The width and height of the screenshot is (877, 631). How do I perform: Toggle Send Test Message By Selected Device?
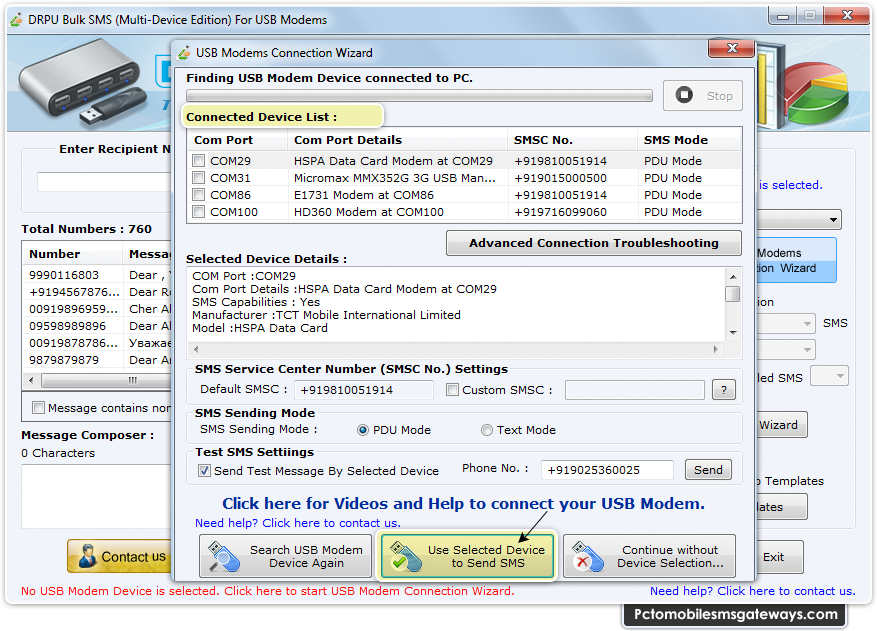205,471
